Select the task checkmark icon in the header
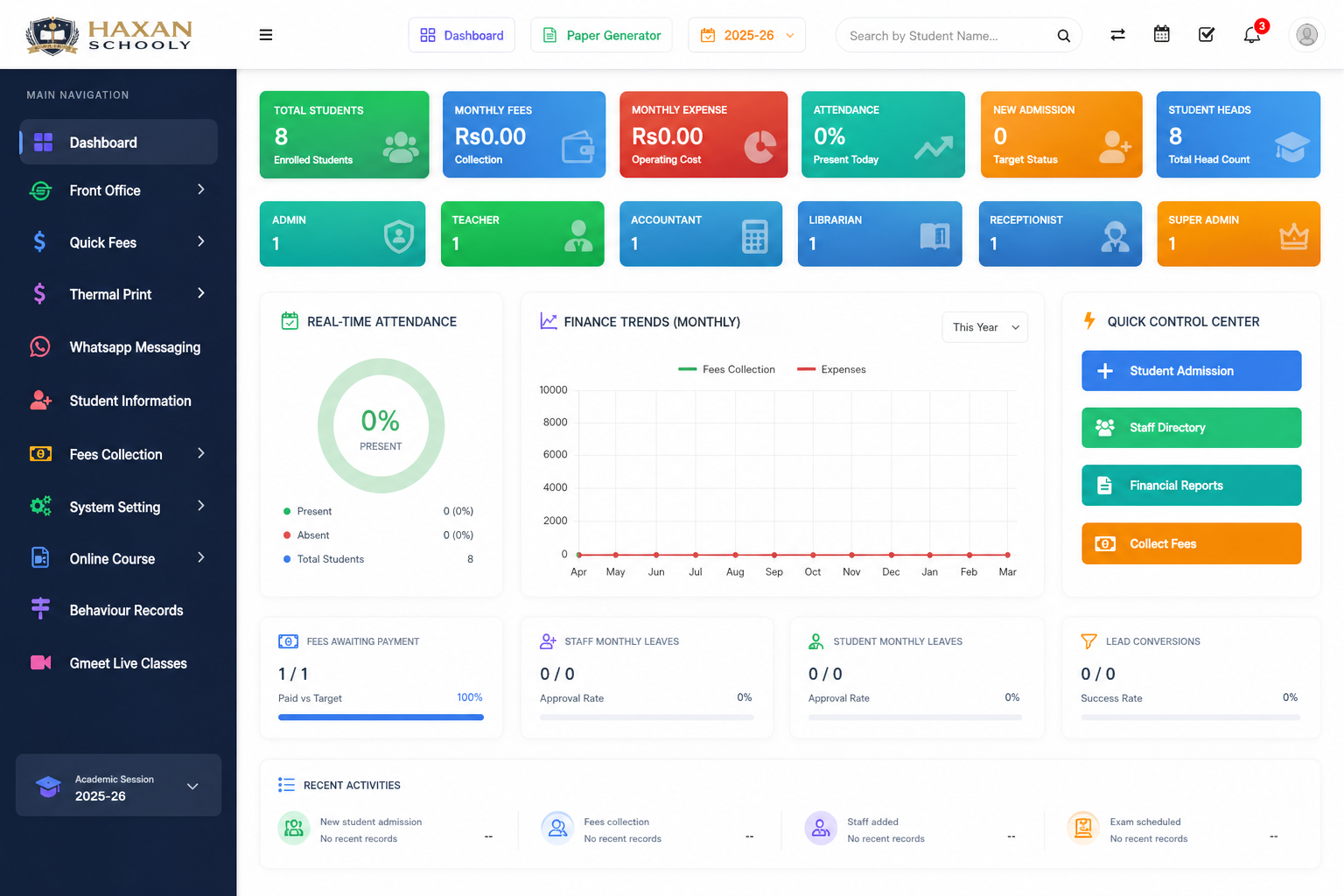 pyautogui.click(x=1206, y=35)
